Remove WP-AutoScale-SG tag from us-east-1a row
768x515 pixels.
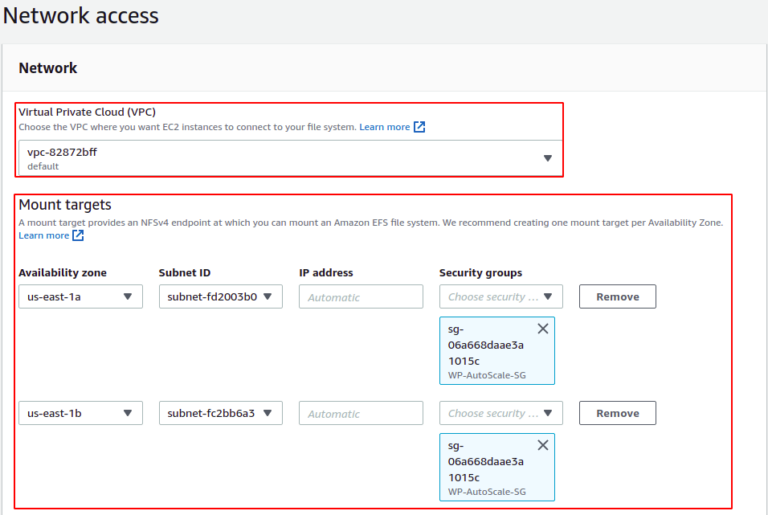543,329
